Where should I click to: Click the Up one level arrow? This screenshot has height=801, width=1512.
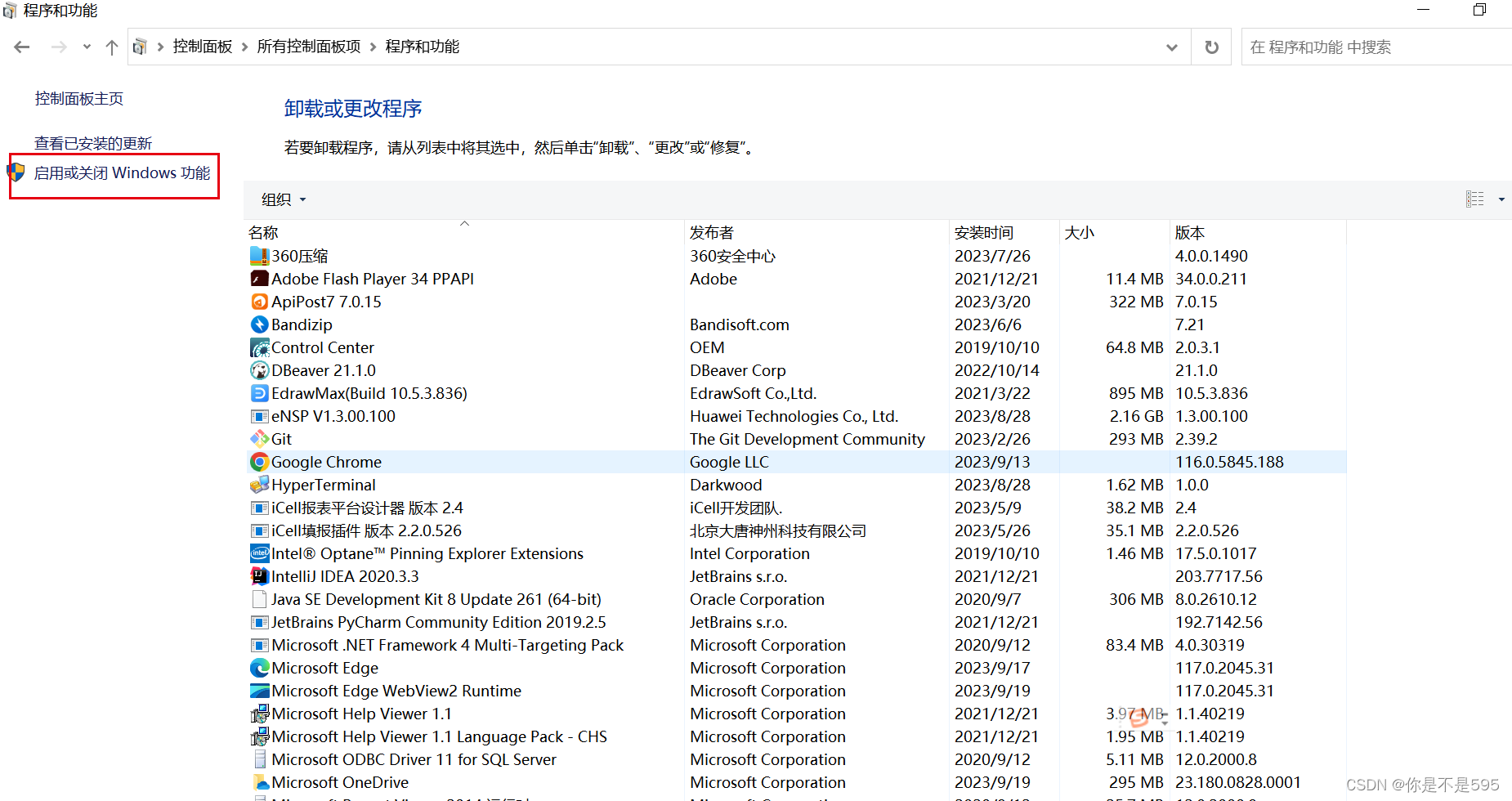pyautogui.click(x=112, y=47)
